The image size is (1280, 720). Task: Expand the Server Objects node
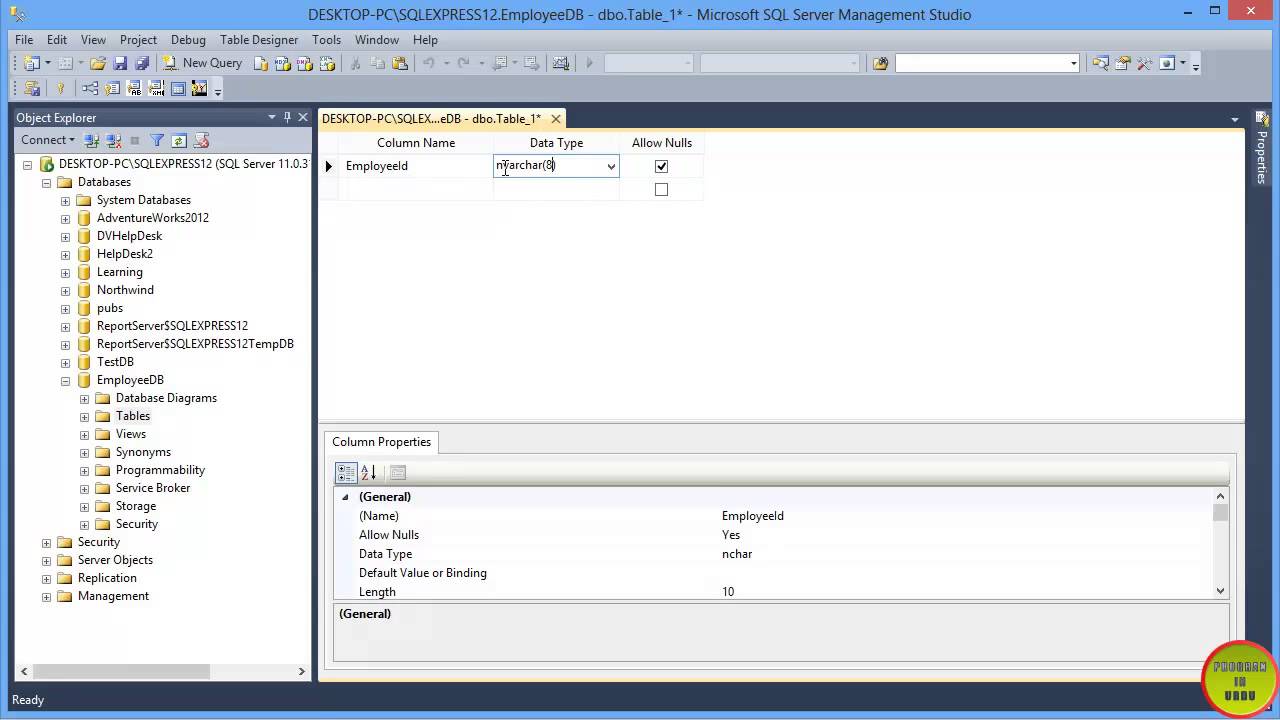click(x=46, y=560)
